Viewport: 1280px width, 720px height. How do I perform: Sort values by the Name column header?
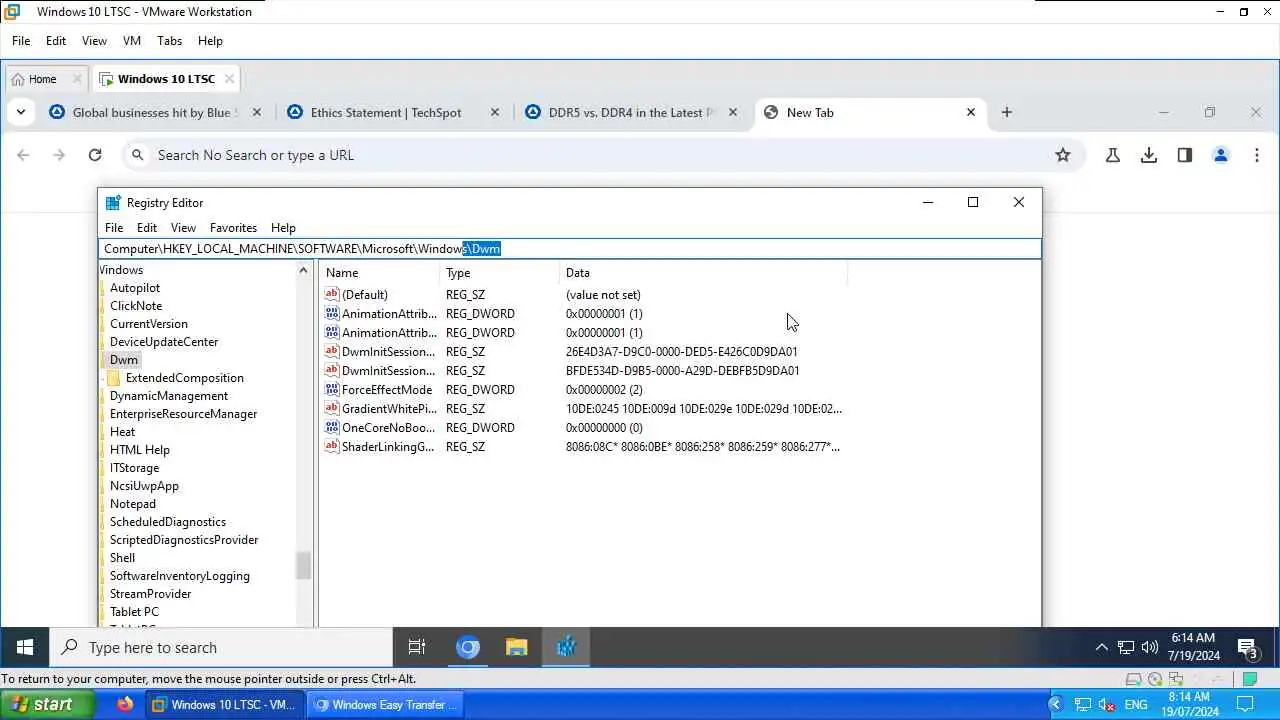[379, 273]
